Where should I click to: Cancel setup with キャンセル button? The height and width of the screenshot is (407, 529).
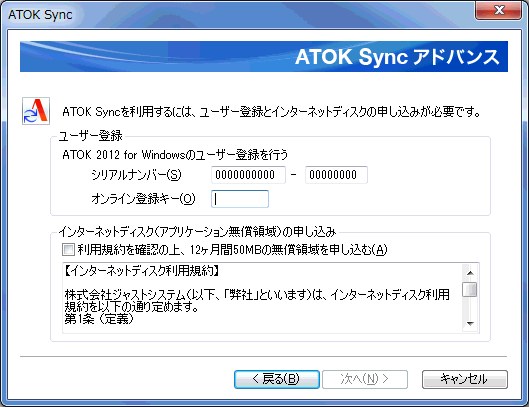click(465, 379)
